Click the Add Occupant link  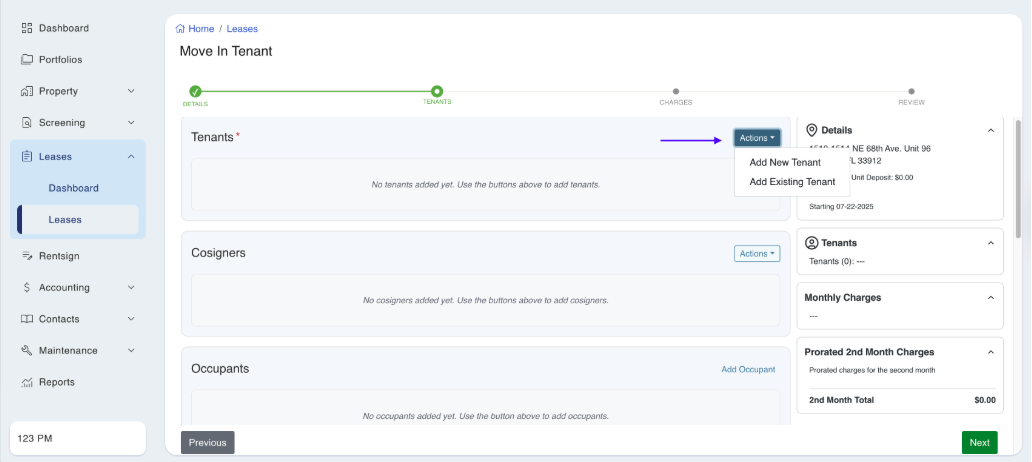[x=748, y=369]
